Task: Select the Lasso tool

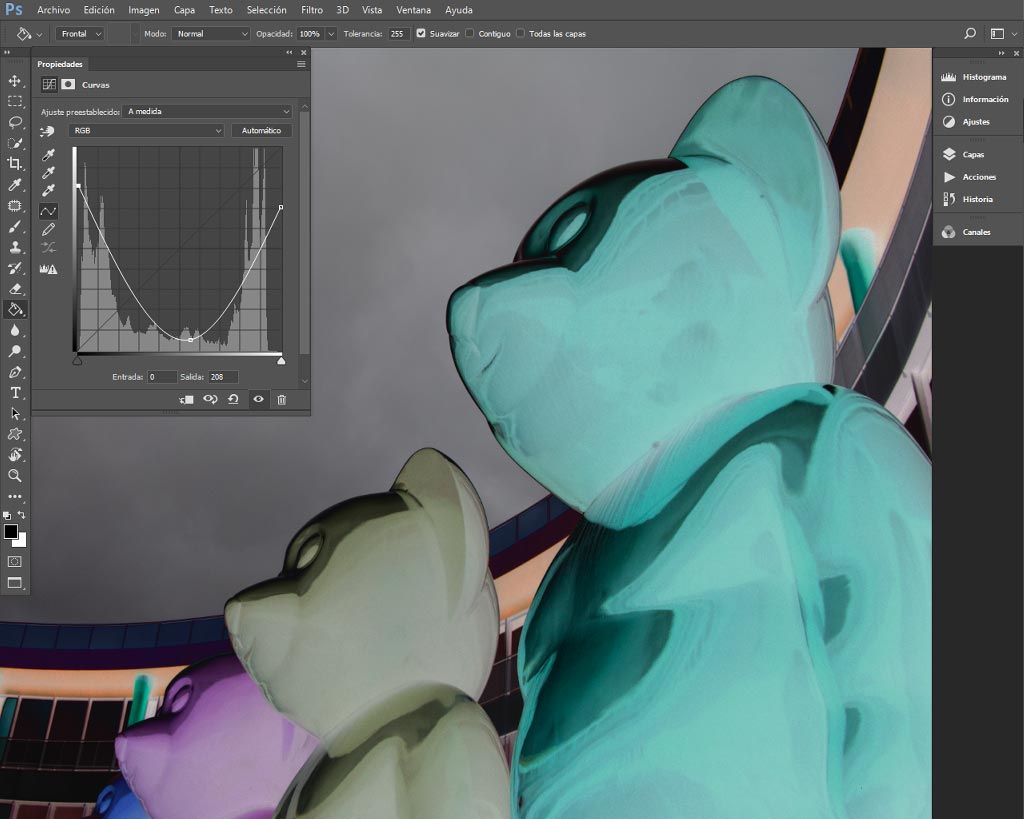Action: coord(14,122)
